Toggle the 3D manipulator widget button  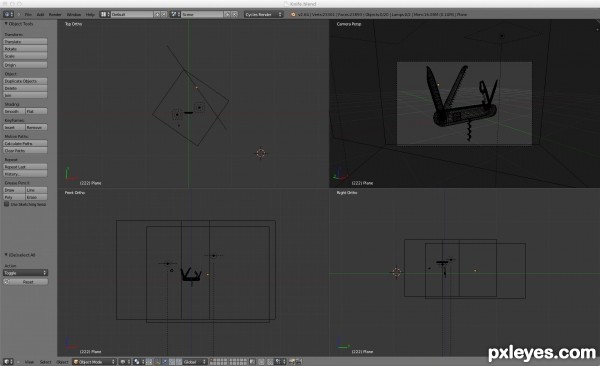coord(148,361)
